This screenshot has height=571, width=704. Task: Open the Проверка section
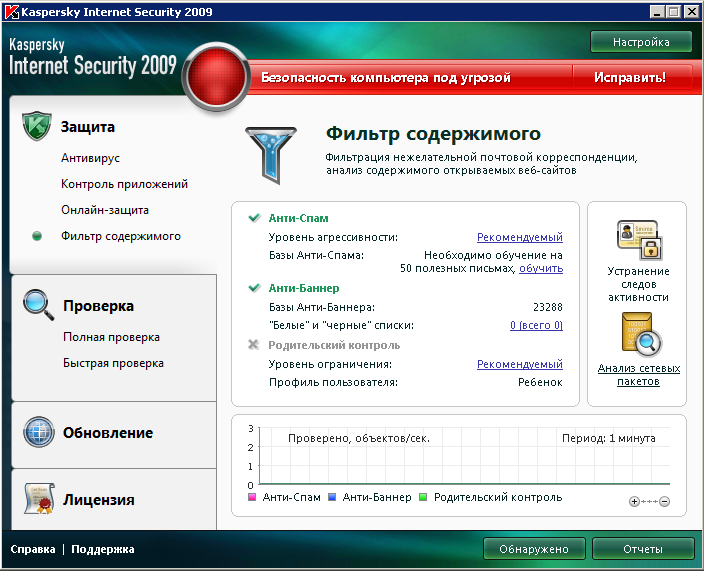[98, 306]
